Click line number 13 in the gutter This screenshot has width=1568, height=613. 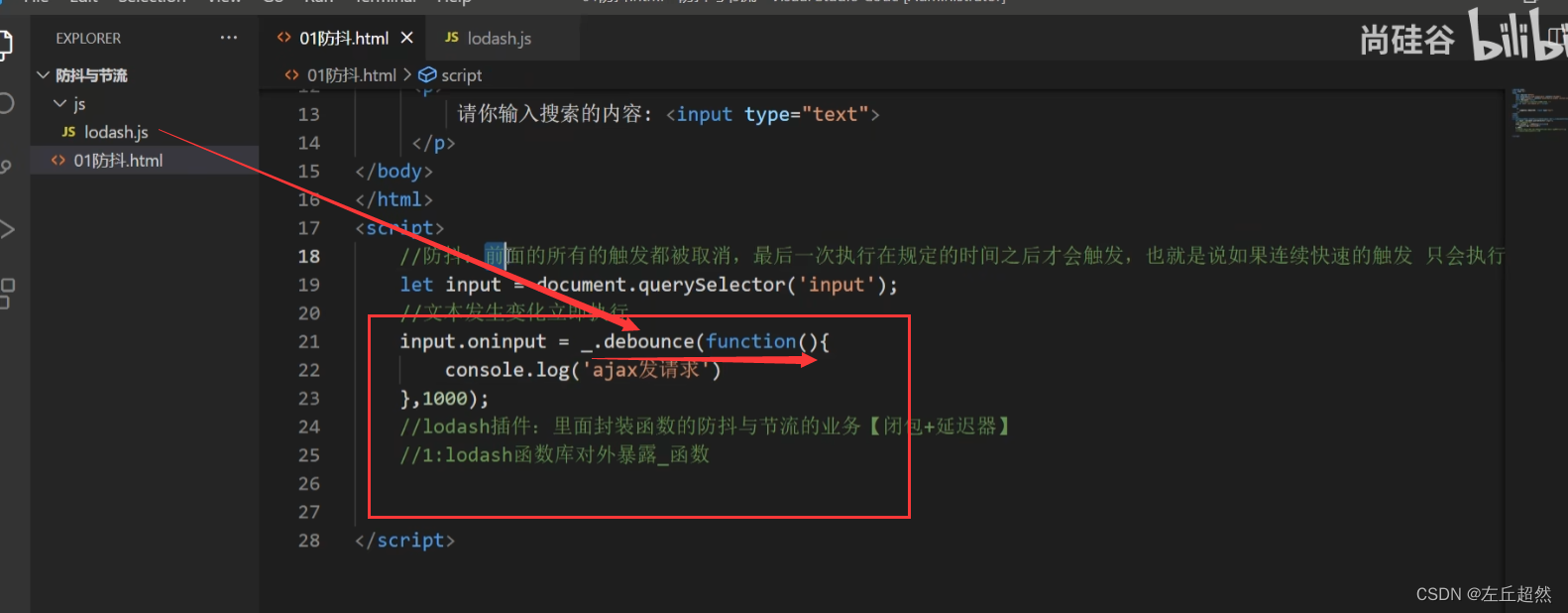309,114
